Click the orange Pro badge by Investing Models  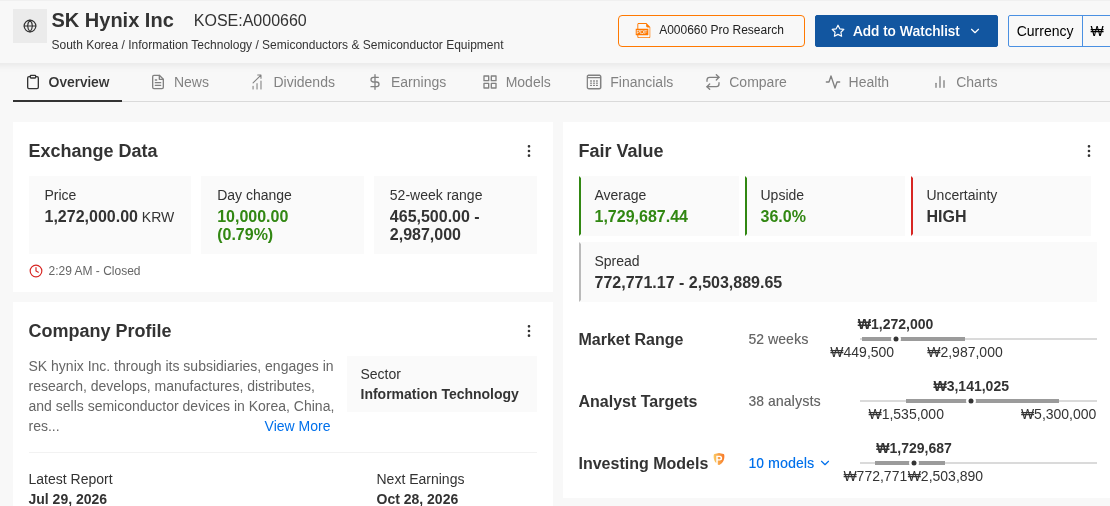(719, 459)
